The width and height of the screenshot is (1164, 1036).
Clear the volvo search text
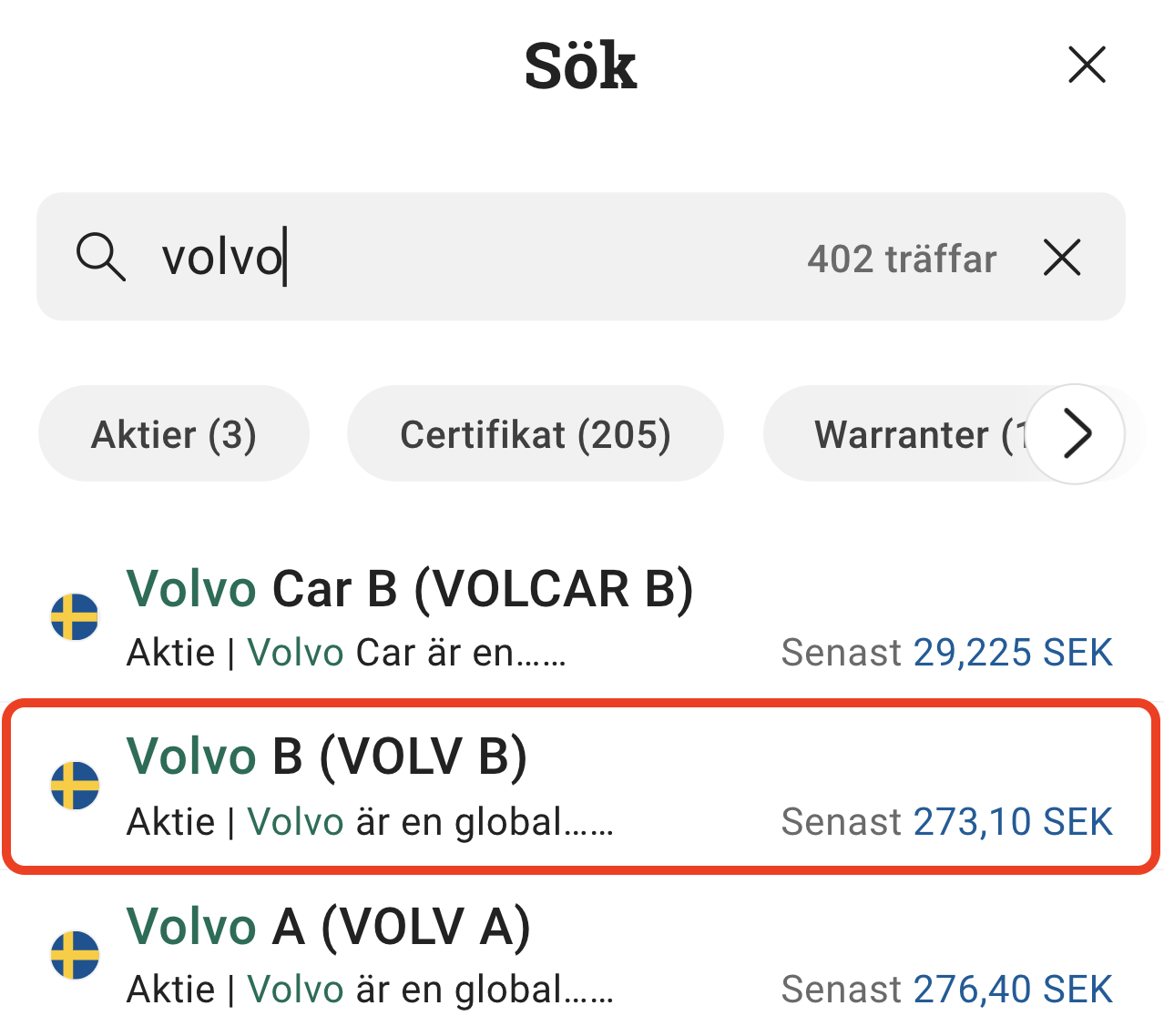click(1062, 258)
